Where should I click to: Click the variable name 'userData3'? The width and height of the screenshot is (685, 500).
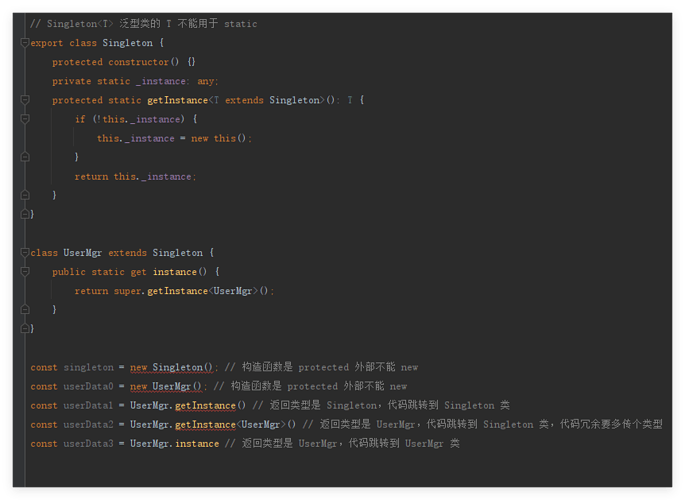88,444
